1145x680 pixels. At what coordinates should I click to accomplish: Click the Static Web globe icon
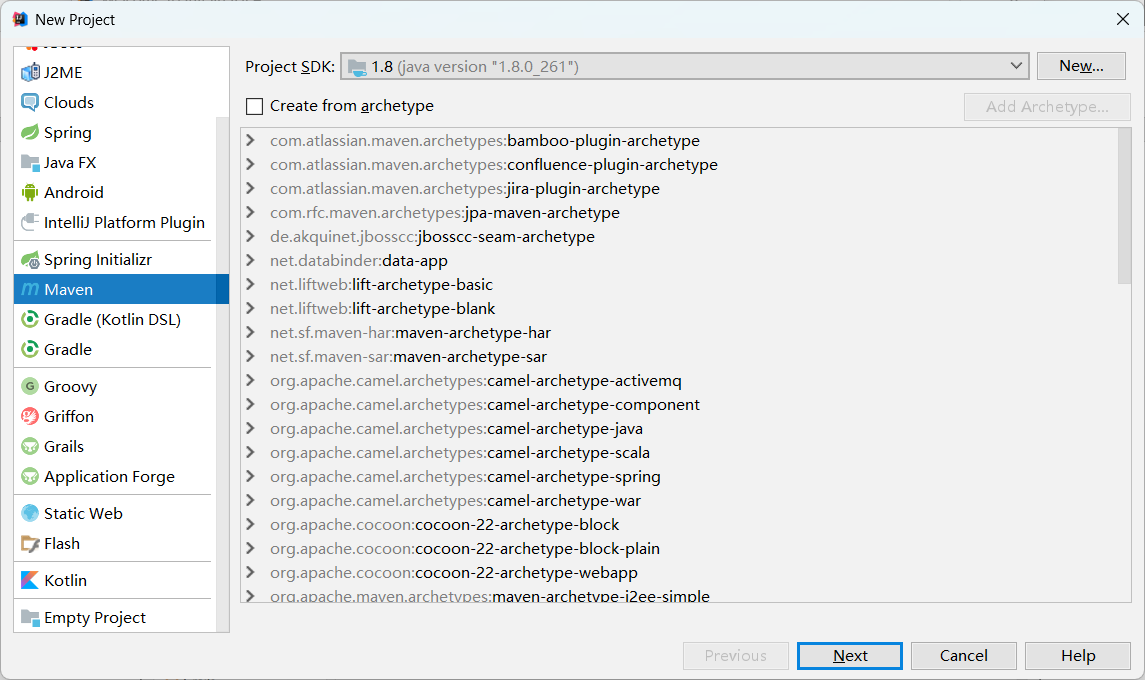(x=30, y=513)
